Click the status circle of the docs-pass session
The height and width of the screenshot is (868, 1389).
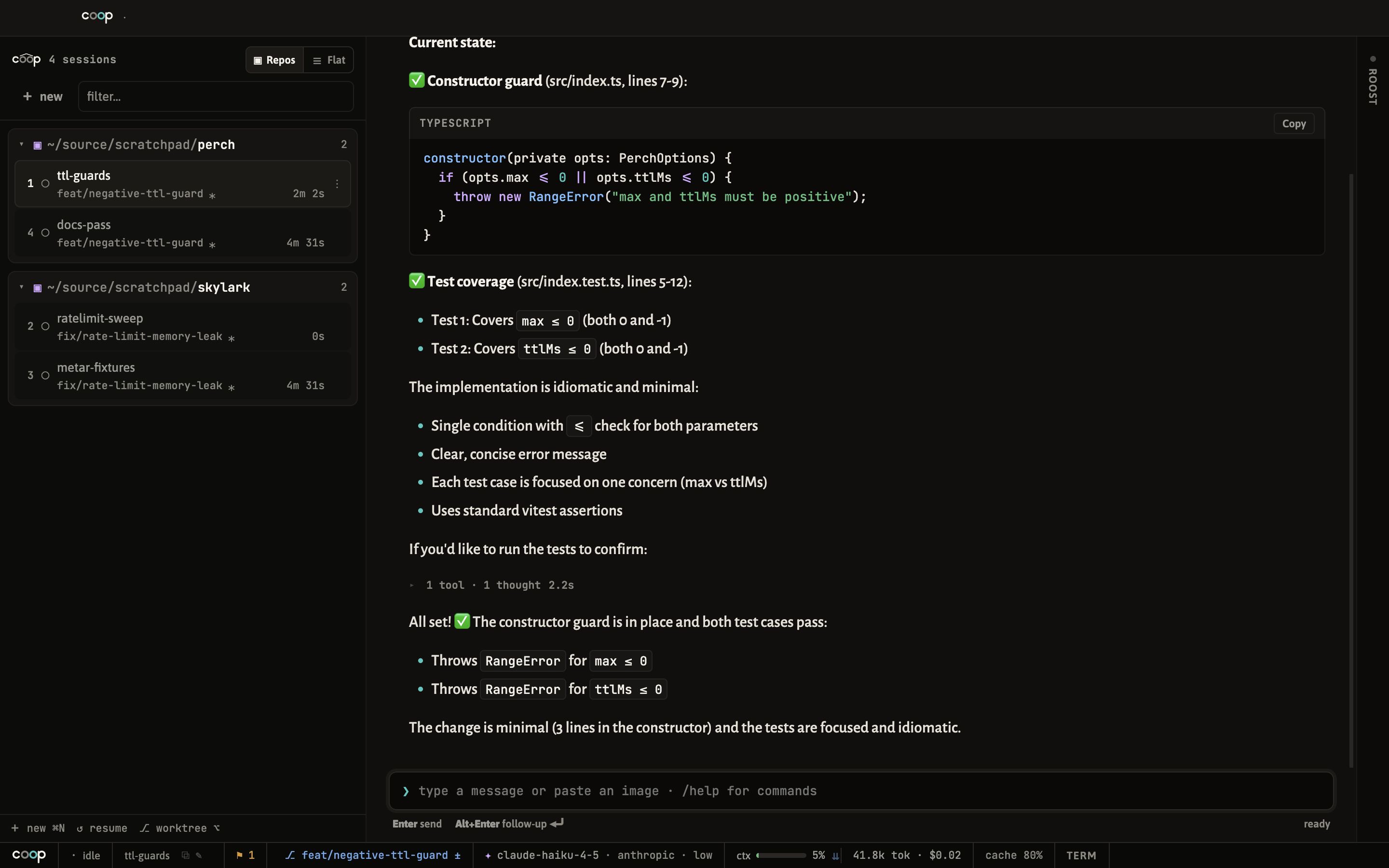point(45,232)
